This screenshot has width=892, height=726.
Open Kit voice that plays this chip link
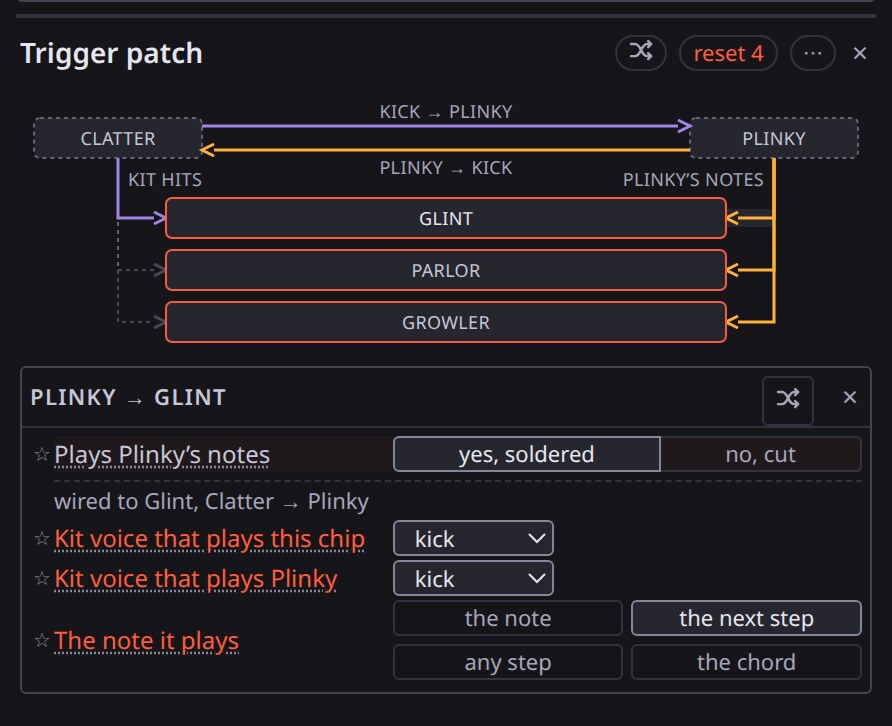click(210, 539)
